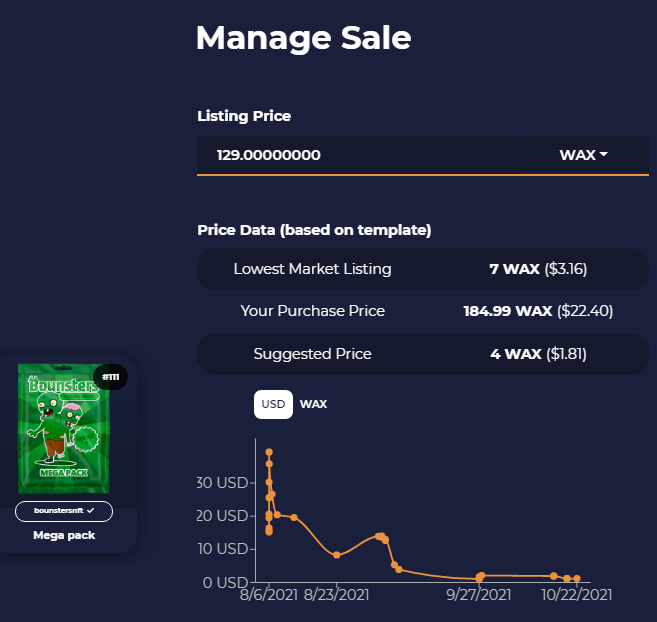Switch chart to WAX
Image resolution: width=657 pixels, height=622 pixels.
click(313, 404)
